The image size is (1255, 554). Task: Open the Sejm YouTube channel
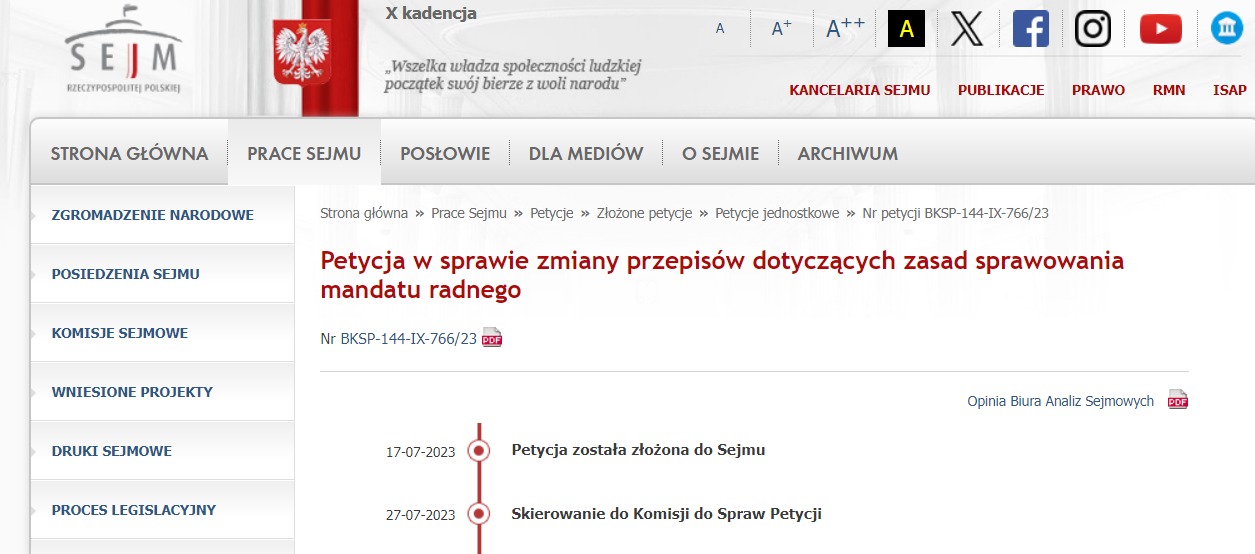(1161, 29)
